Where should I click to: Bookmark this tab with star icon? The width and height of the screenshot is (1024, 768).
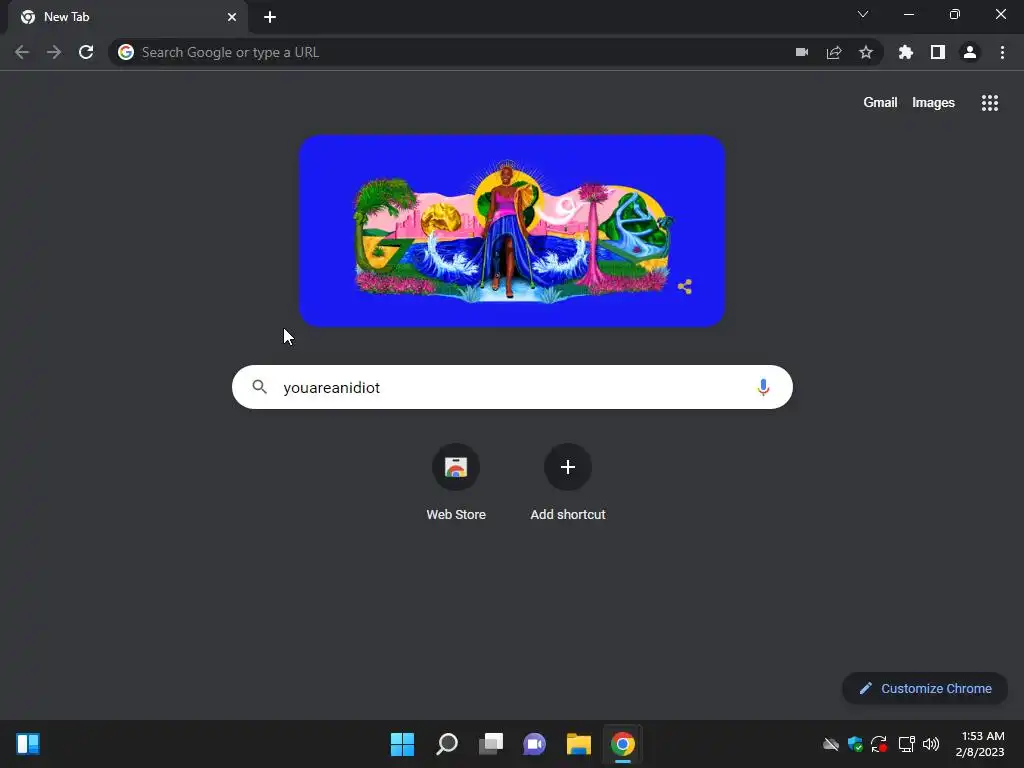click(866, 52)
